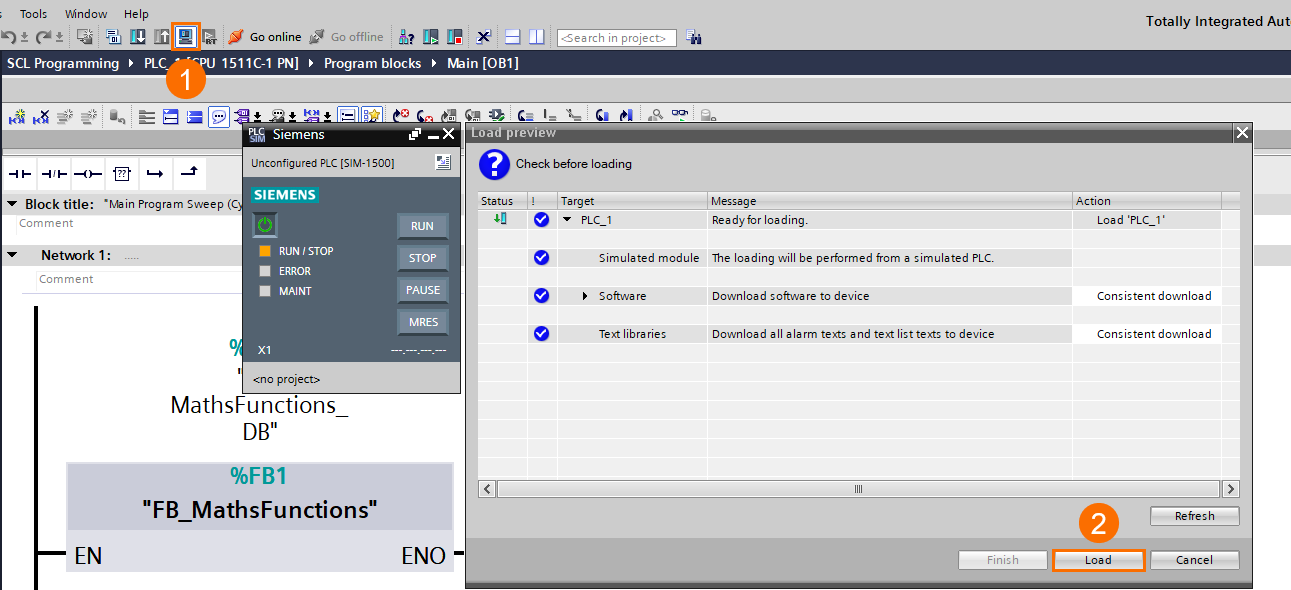The height and width of the screenshot is (590, 1291).
Task: Click the Delete network icon
Action: (41, 116)
